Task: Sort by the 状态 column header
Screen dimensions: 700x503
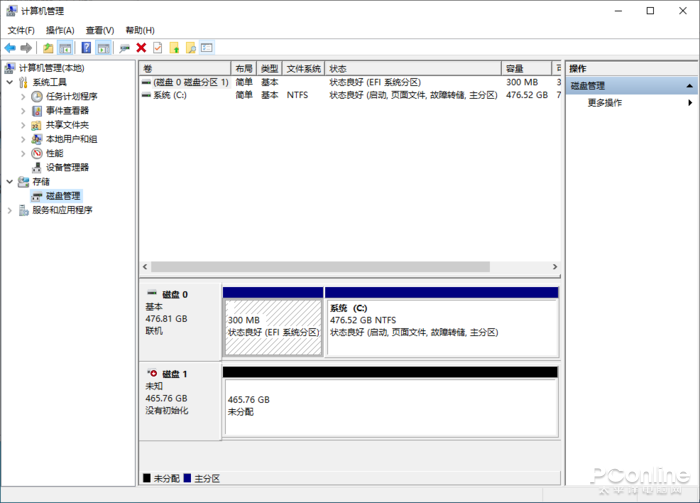Action: (x=413, y=69)
